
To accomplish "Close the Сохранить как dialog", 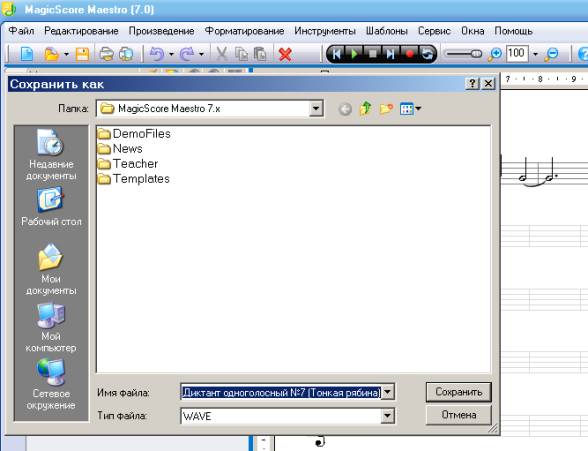I will tap(488, 83).
